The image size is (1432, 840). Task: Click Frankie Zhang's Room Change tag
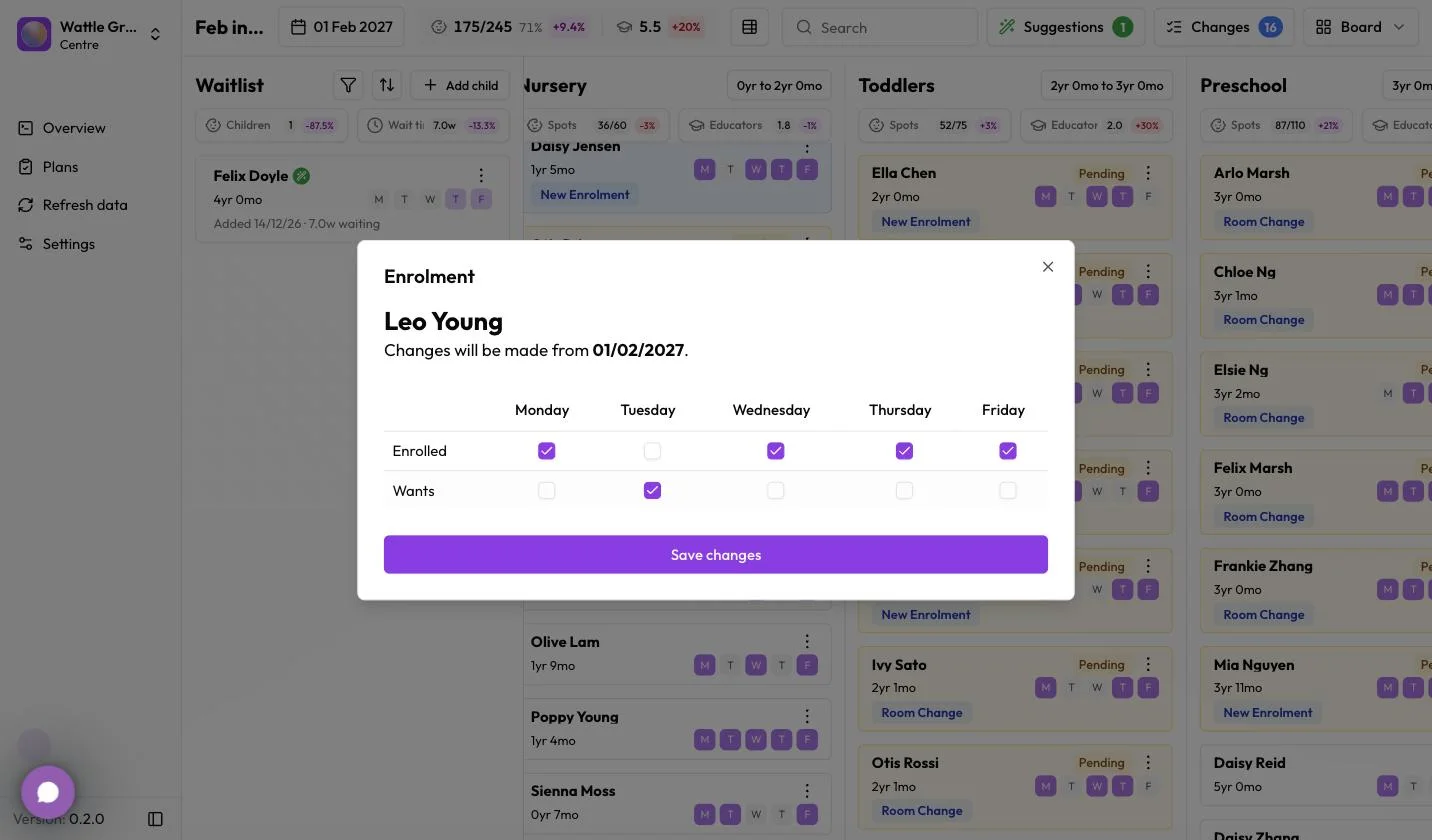(1263, 615)
